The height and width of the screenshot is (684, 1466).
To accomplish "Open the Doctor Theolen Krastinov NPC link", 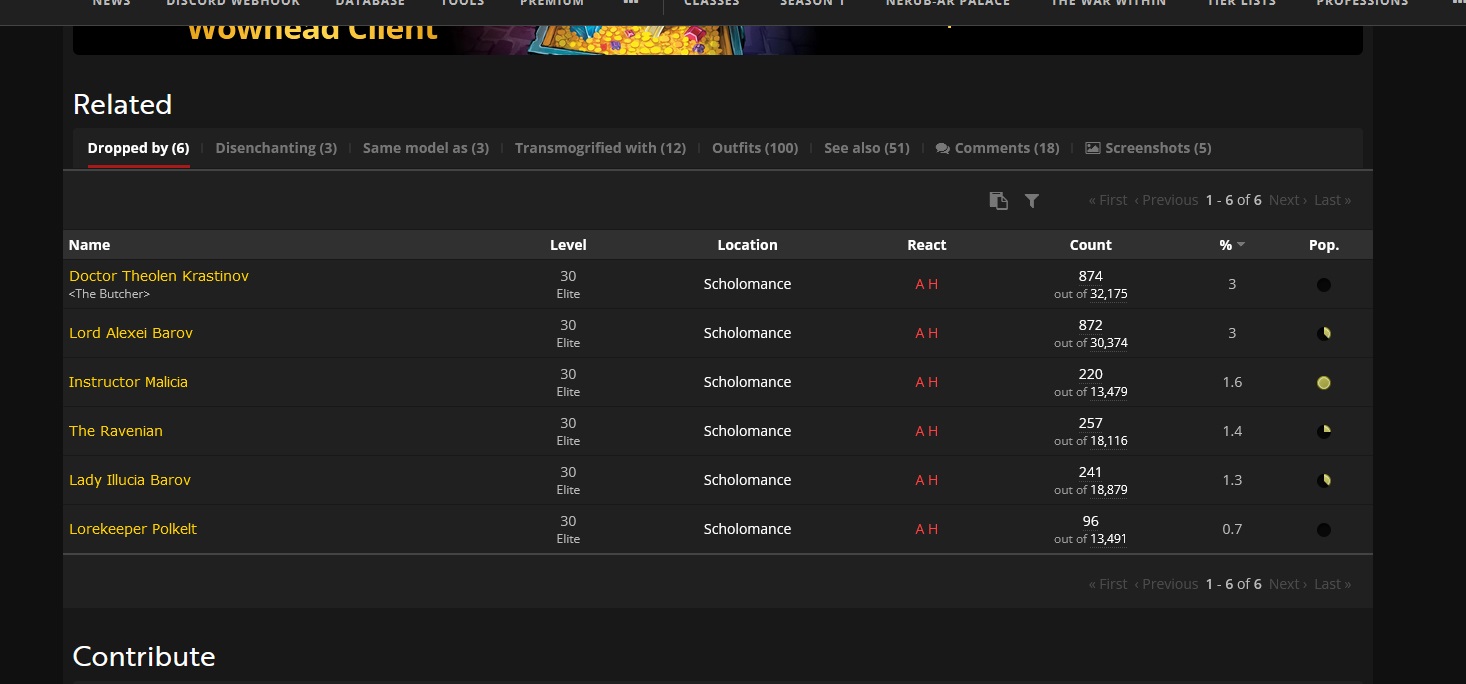I will click(x=159, y=276).
